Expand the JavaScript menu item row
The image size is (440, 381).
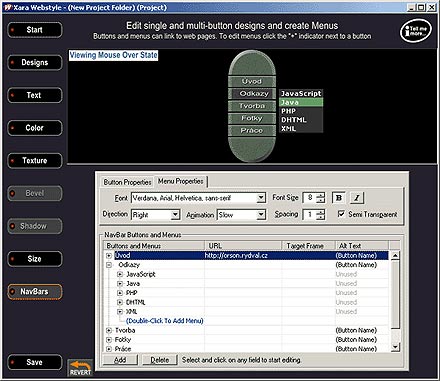120,274
